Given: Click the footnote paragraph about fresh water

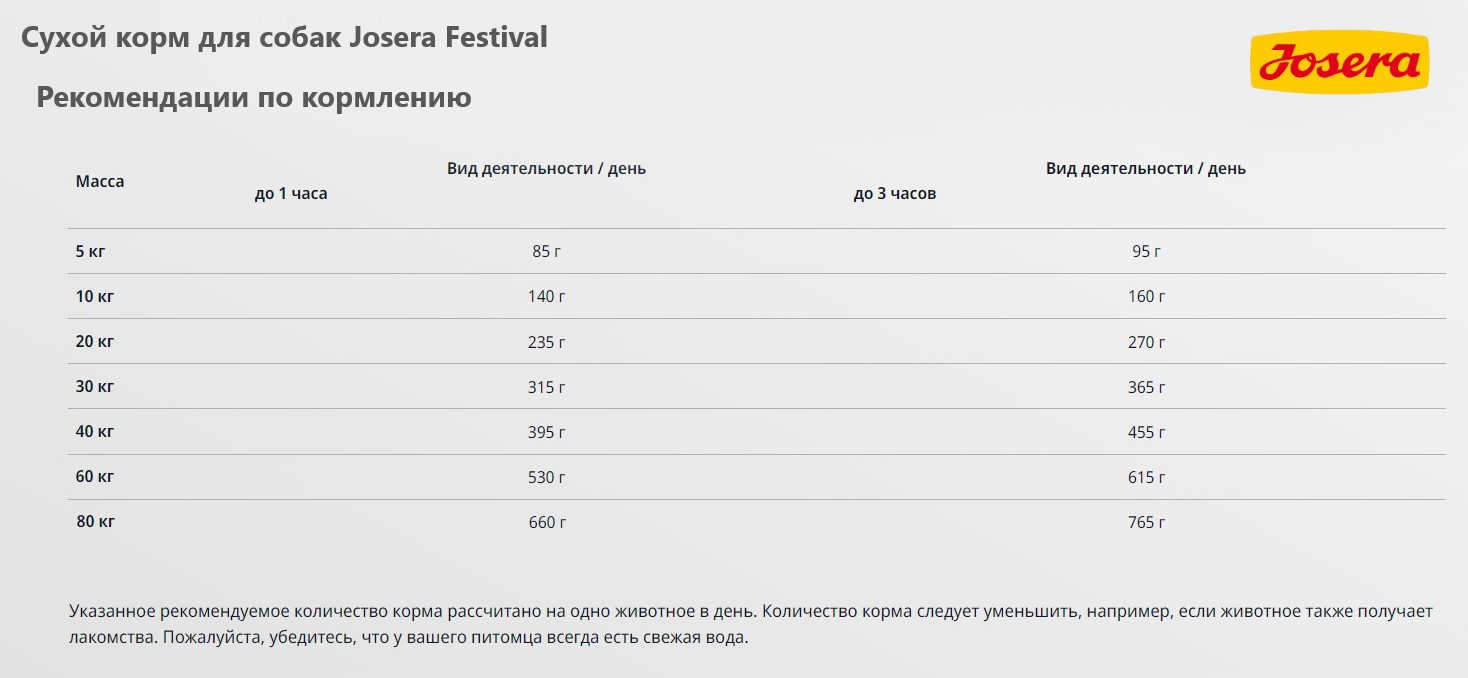Looking at the screenshot, I should [750, 624].
